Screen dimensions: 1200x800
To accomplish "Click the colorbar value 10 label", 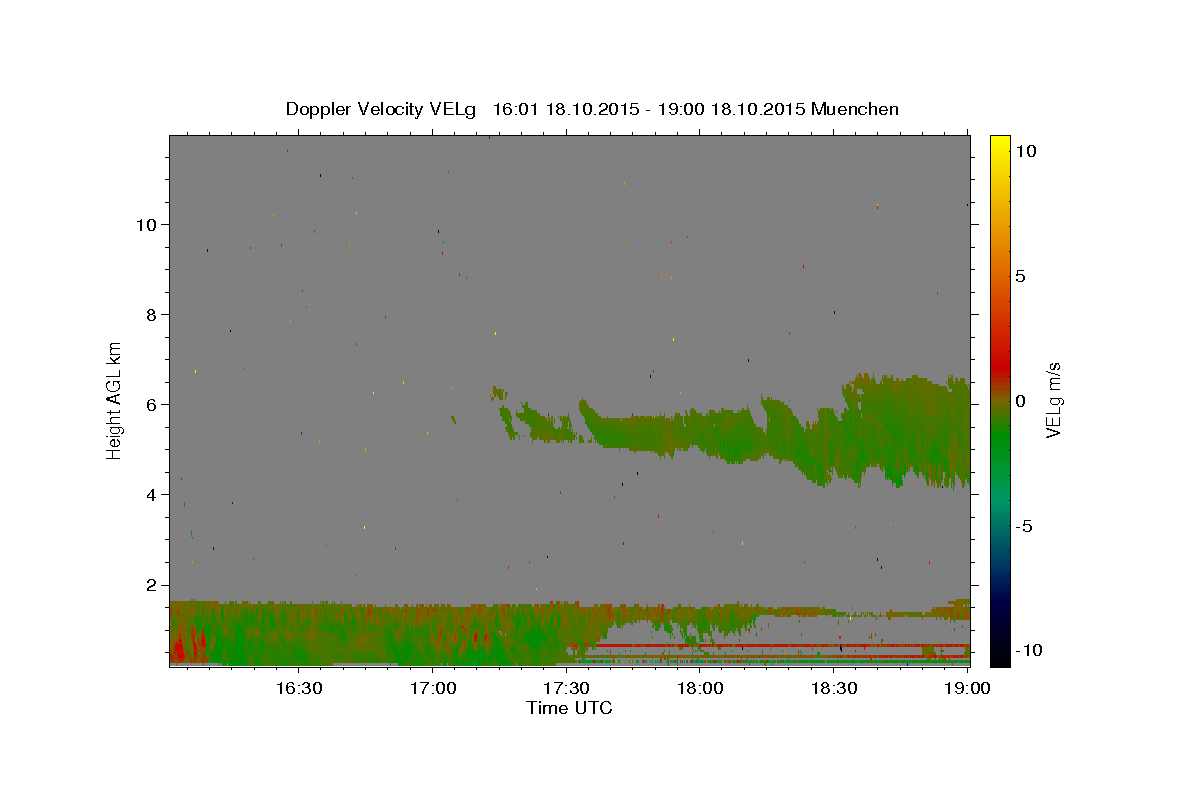I will click(1025, 150).
